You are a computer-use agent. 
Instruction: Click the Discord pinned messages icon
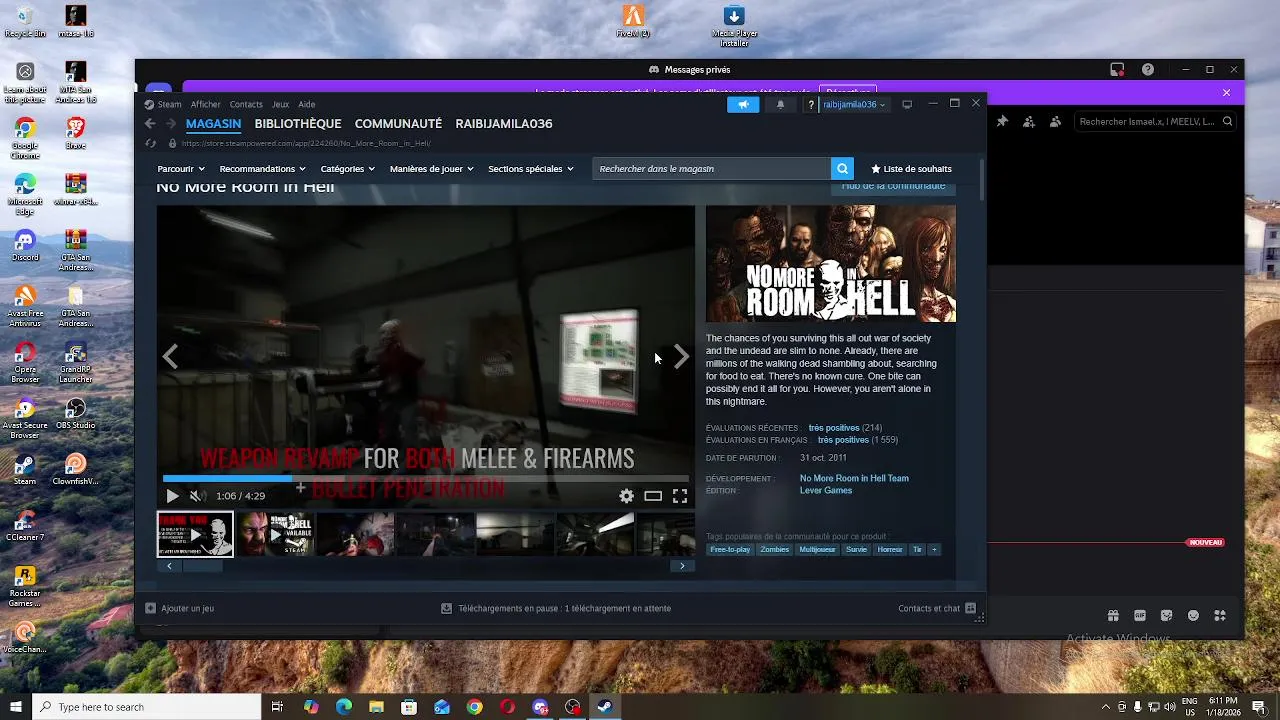click(x=1002, y=122)
